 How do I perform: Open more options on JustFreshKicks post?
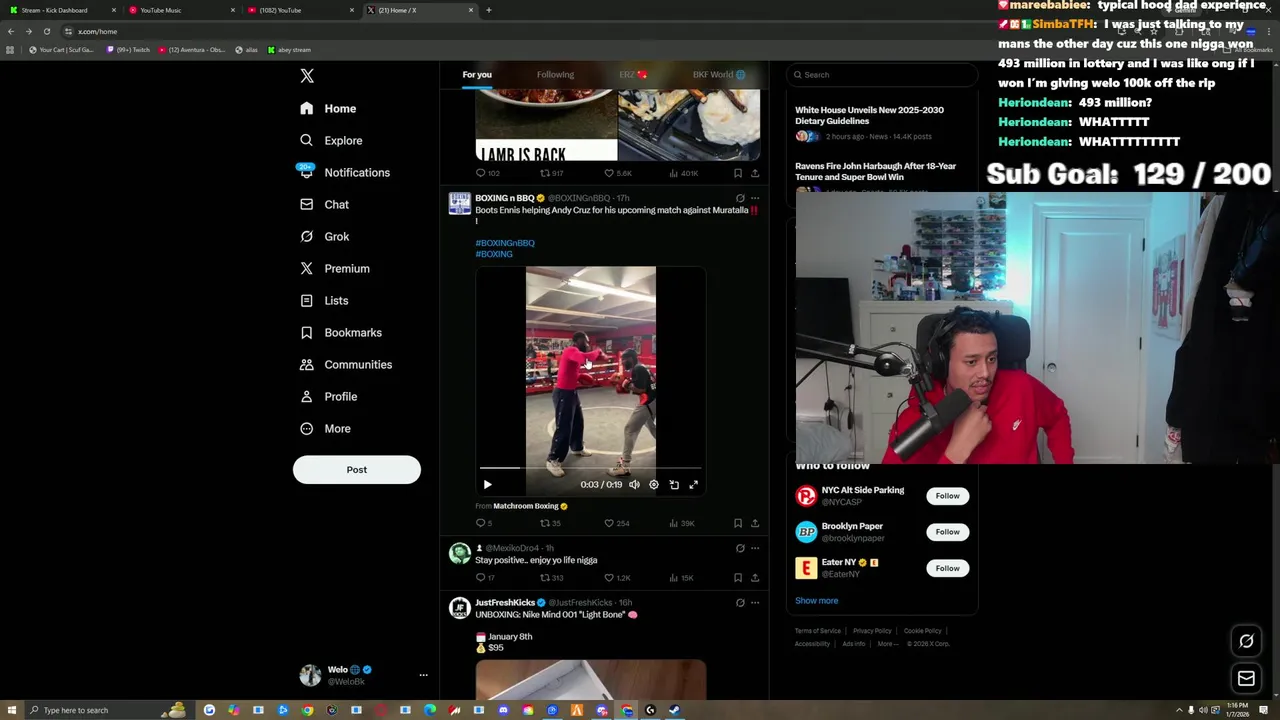[755, 603]
